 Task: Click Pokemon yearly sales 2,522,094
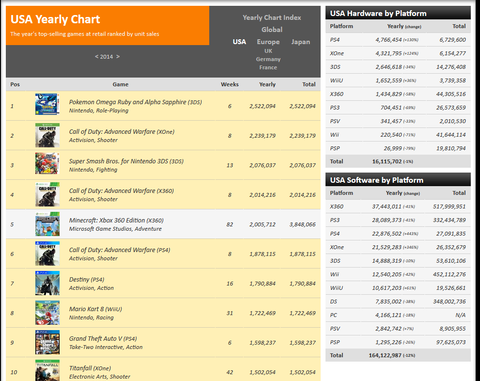coord(262,106)
